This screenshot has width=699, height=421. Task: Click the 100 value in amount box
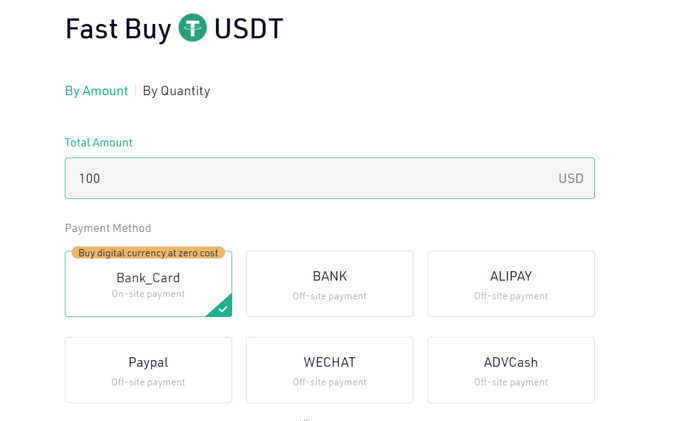90,178
